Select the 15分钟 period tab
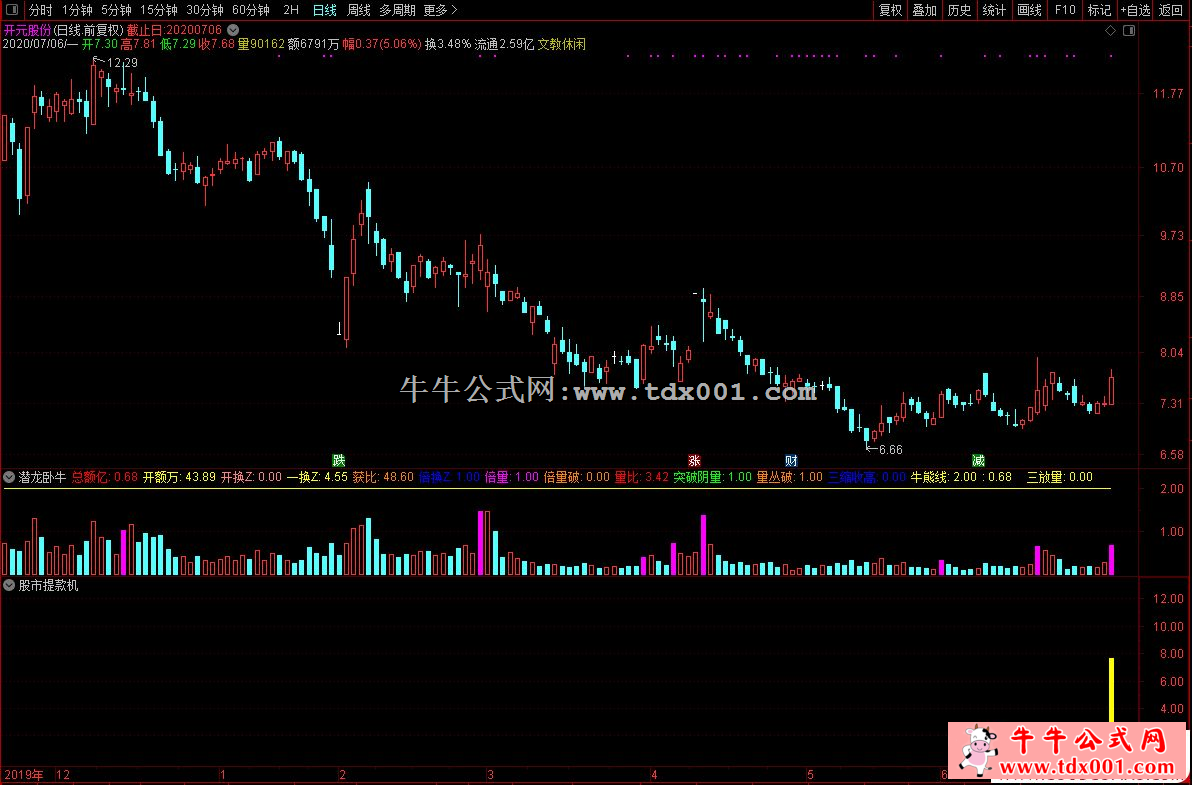Viewport: 1192px width, 785px height. tap(158, 10)
